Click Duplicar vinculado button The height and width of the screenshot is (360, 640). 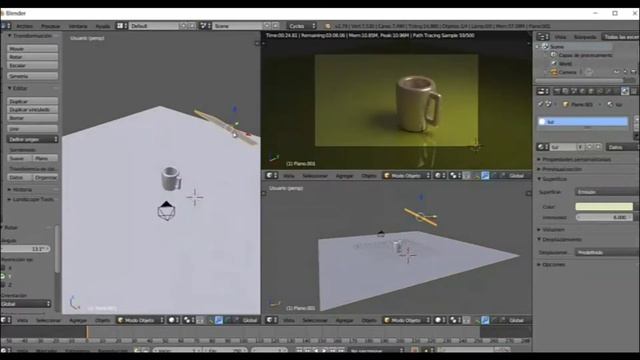coord(32,109)
